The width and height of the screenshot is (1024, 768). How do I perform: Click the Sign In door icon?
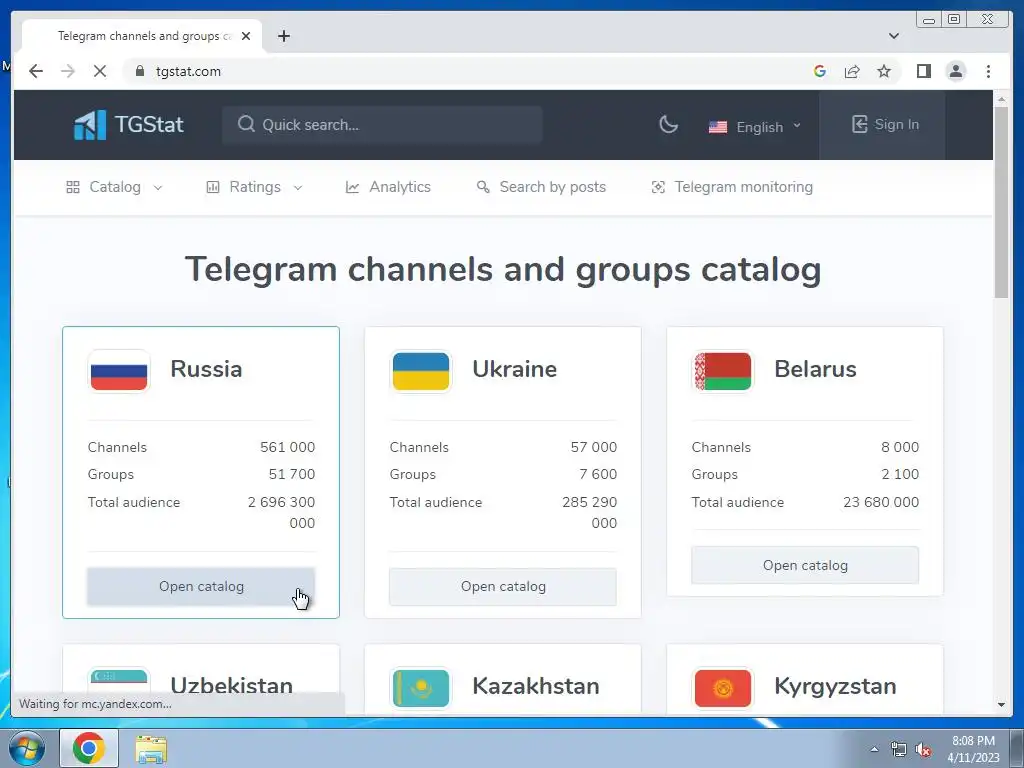pos(859,124)
